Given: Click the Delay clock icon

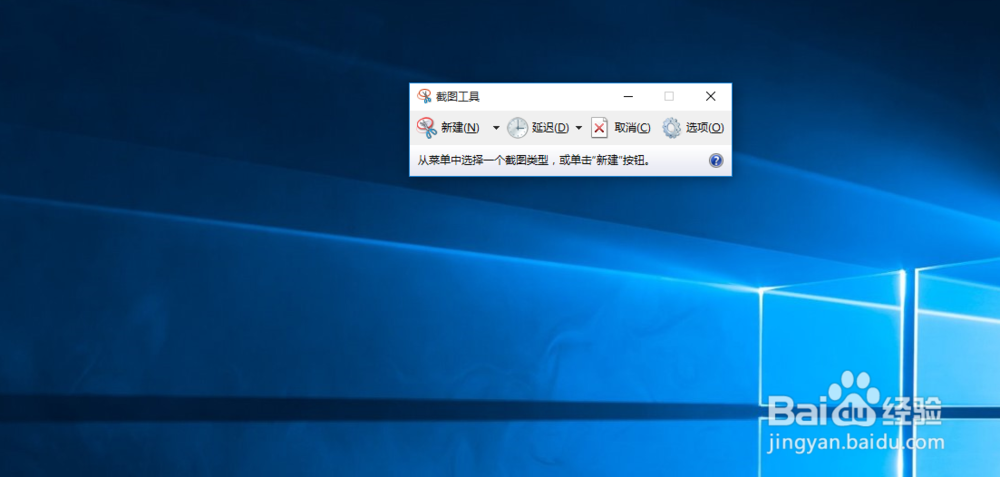Looking at the screenshot, I should [x=517, y=128].
